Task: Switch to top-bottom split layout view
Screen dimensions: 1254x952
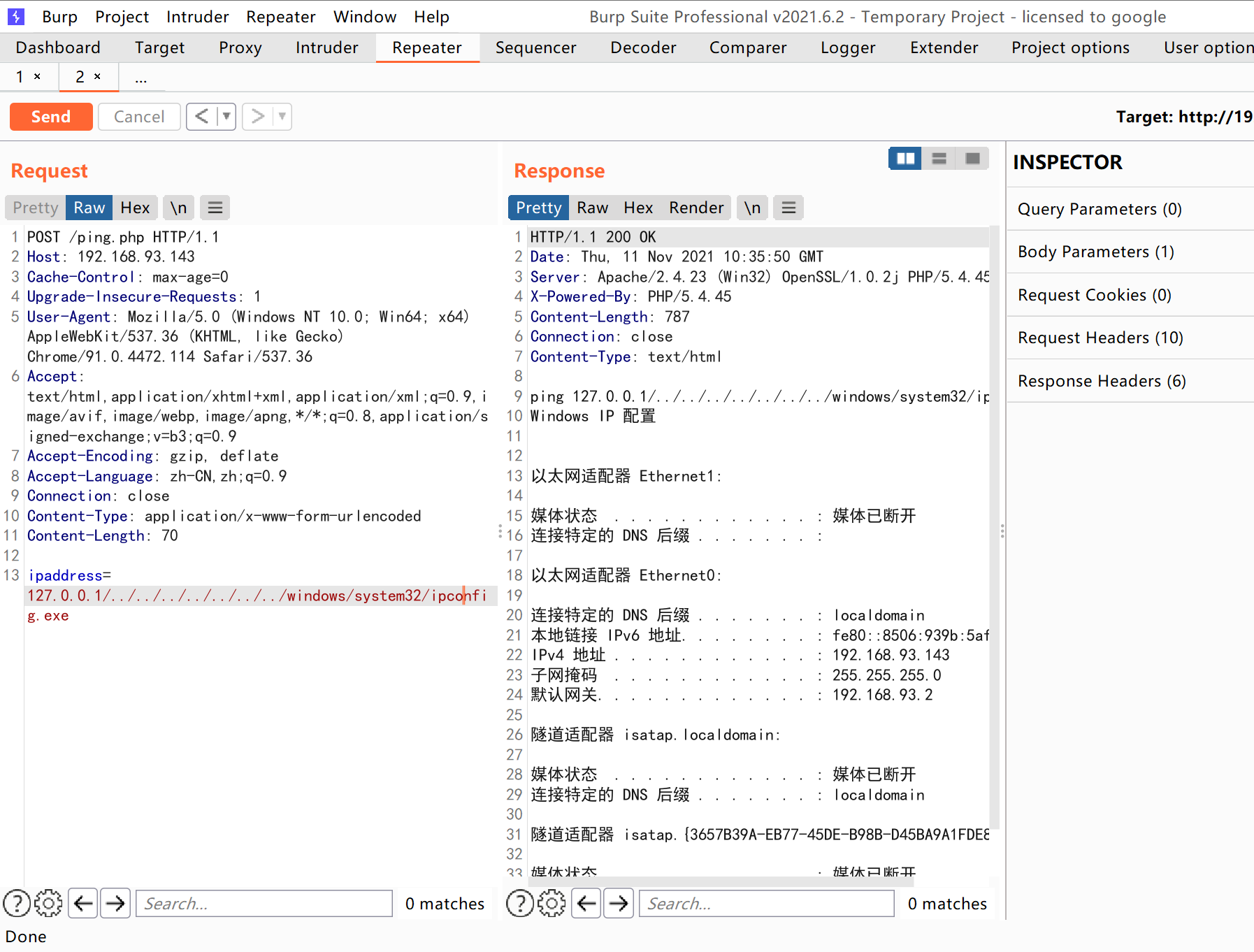Action: 939,159
